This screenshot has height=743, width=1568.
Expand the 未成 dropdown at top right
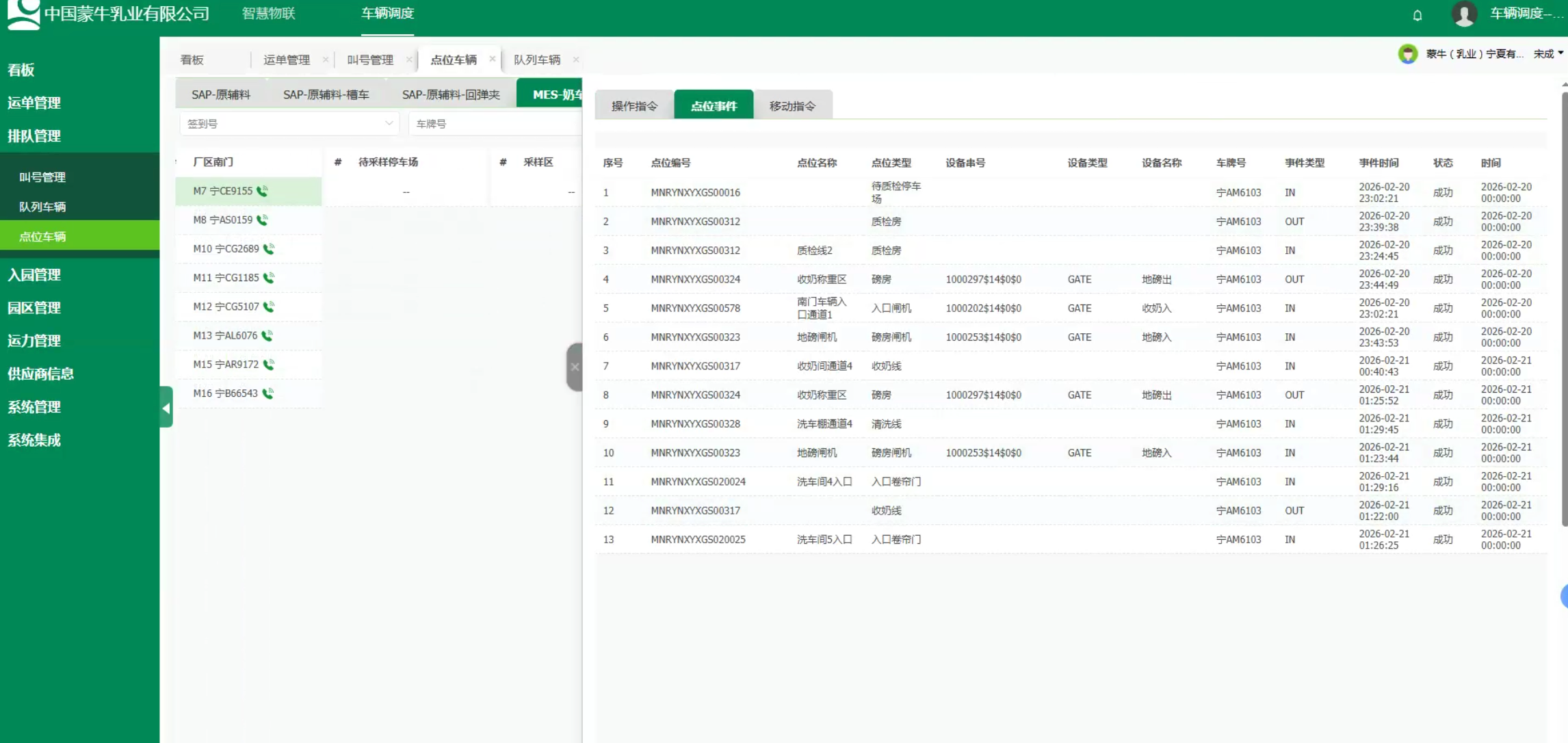[x=1548, y=54]
